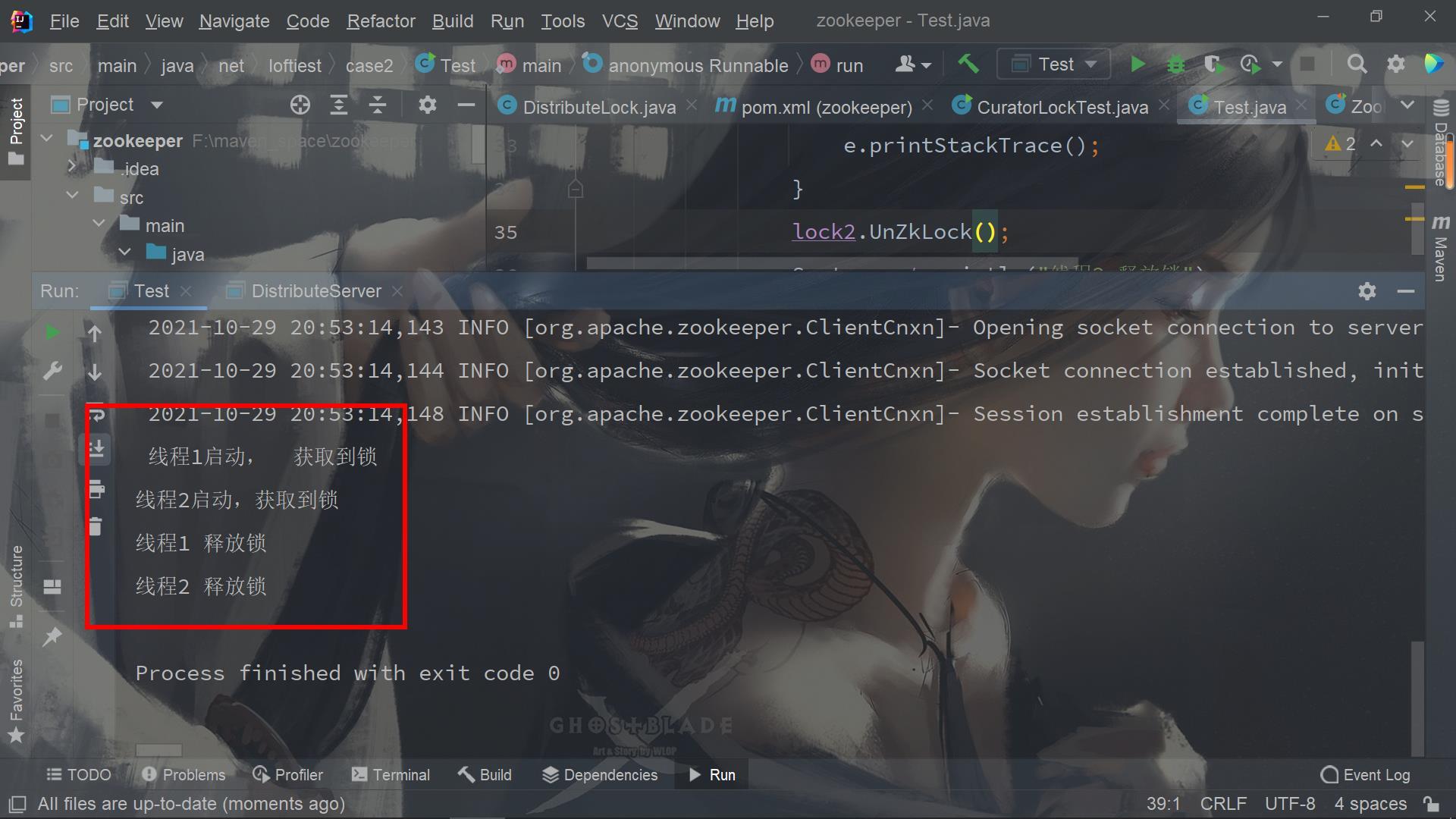Open Run panel settings gear
The width and height of the screenshot is (1456, 819).
pyautogui.click(x=1367, y=291)
